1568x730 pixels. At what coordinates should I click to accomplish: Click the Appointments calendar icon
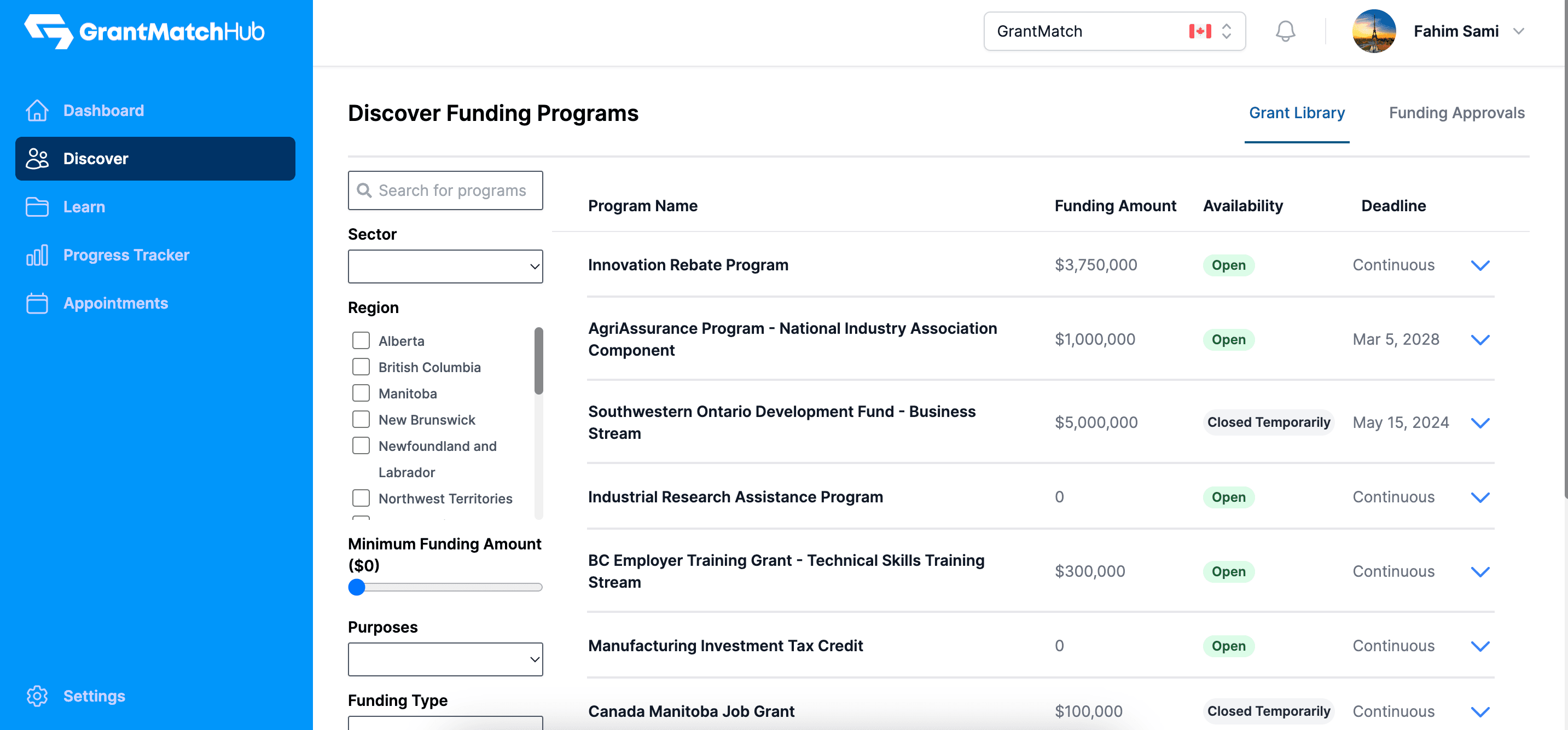[x=37, y=303]
